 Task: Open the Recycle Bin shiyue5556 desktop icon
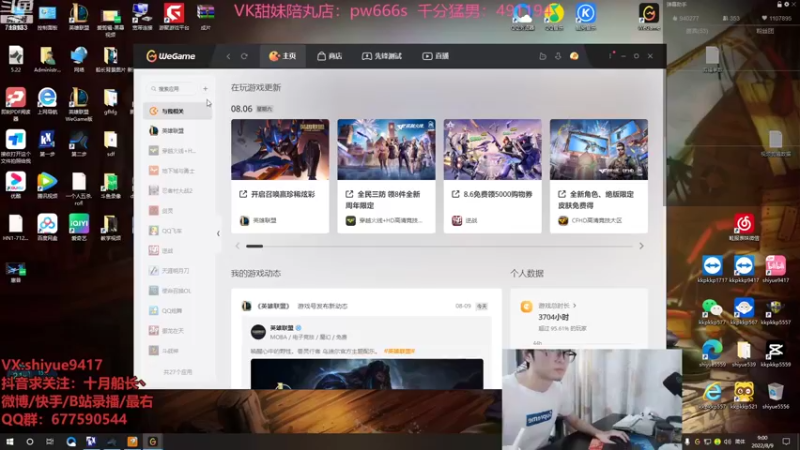[x=776, y=395]
